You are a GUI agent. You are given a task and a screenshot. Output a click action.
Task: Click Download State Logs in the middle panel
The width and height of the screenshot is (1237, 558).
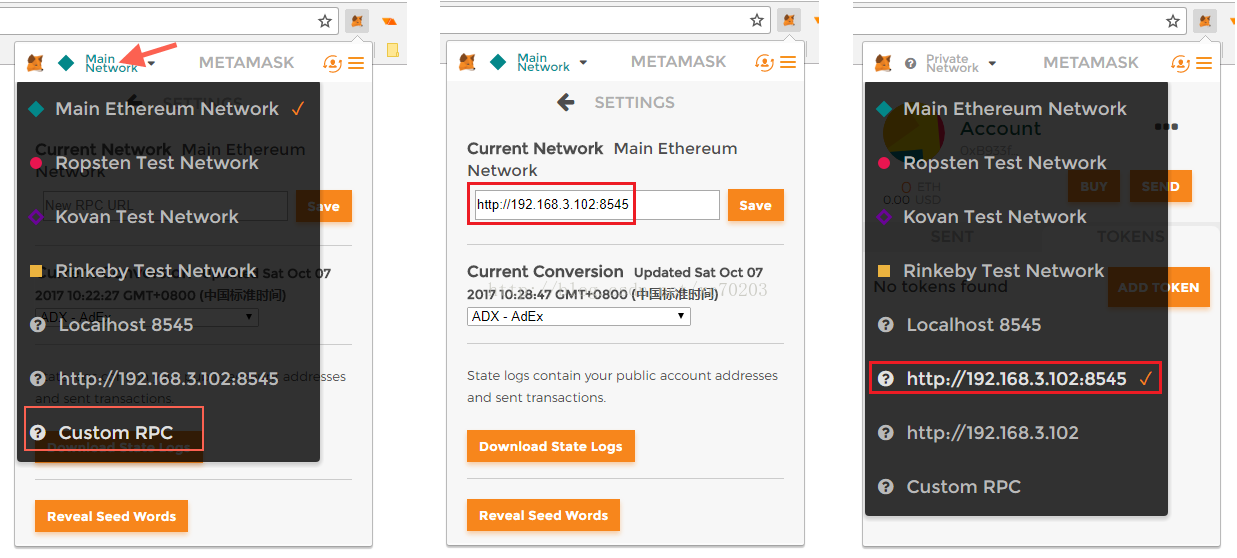tap(550, 446)
